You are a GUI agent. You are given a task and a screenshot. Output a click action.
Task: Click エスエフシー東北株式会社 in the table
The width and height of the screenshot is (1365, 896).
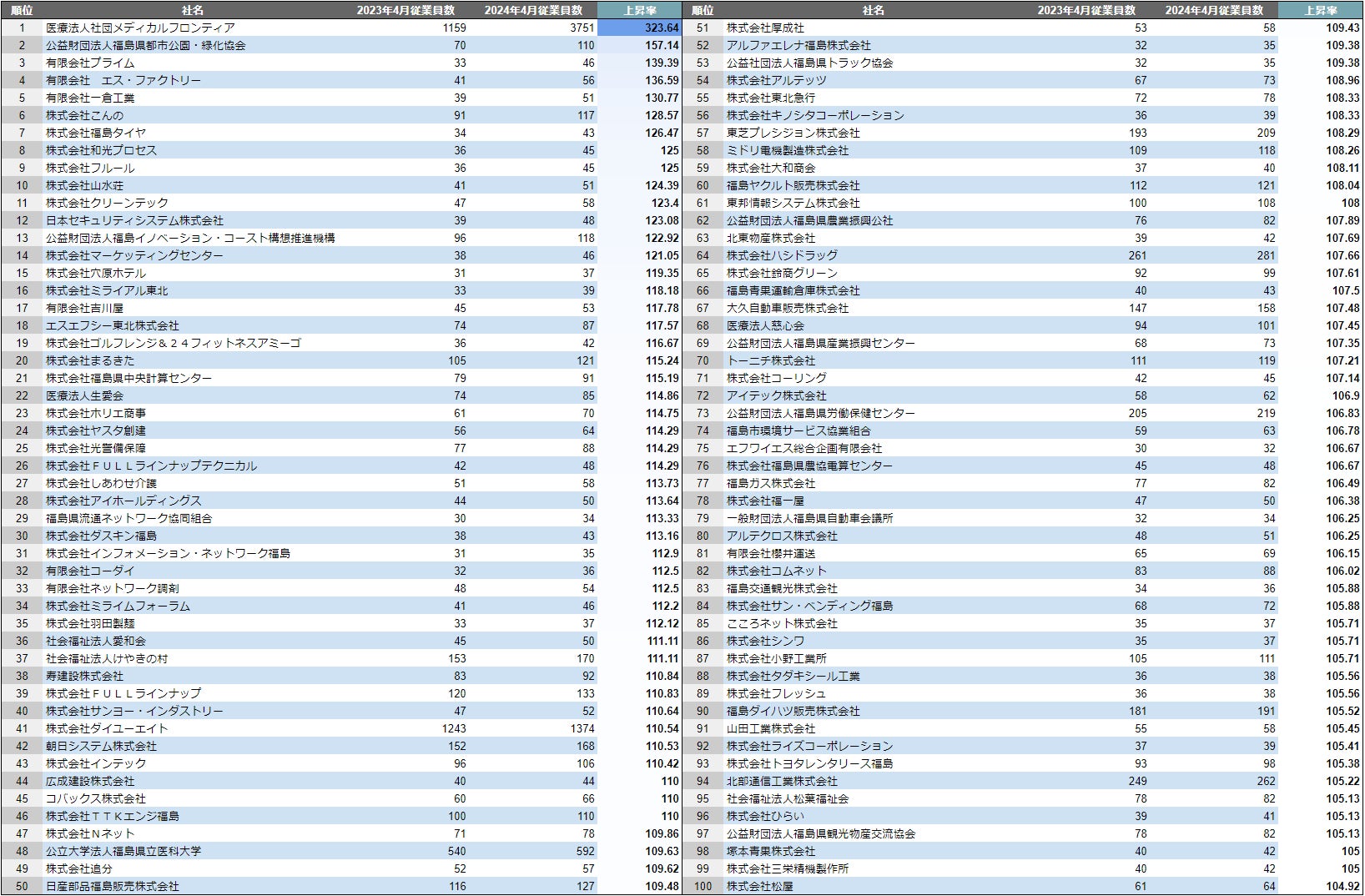pyautogui.click(x=113, y=325)
